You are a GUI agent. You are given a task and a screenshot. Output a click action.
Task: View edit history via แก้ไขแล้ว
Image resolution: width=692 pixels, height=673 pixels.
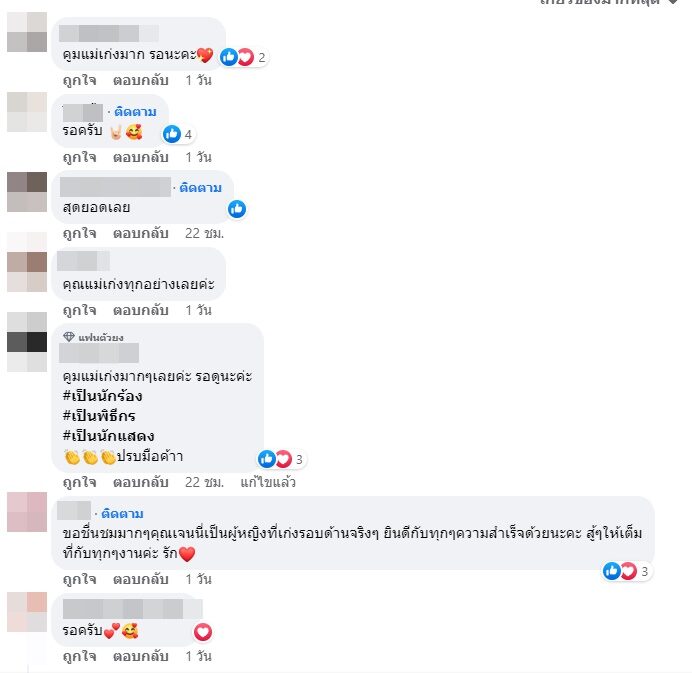(x=268, y=482)
